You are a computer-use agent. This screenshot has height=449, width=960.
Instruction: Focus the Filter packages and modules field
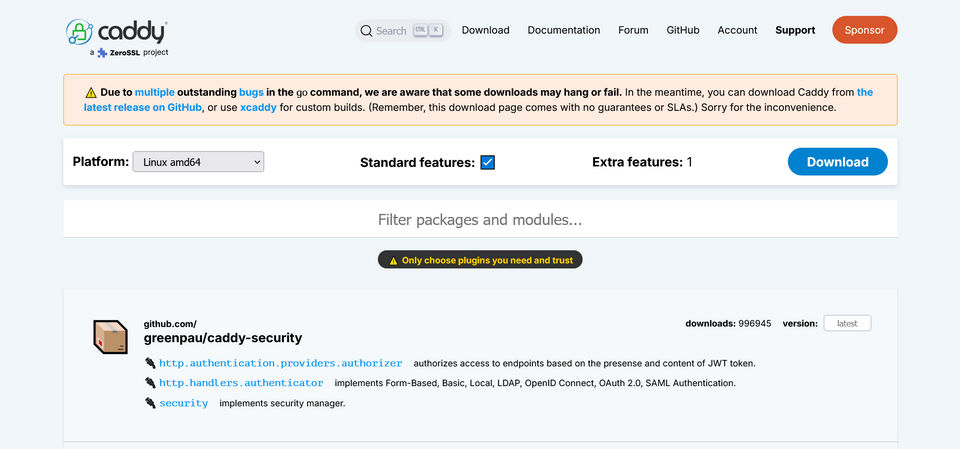click(480, 219)
